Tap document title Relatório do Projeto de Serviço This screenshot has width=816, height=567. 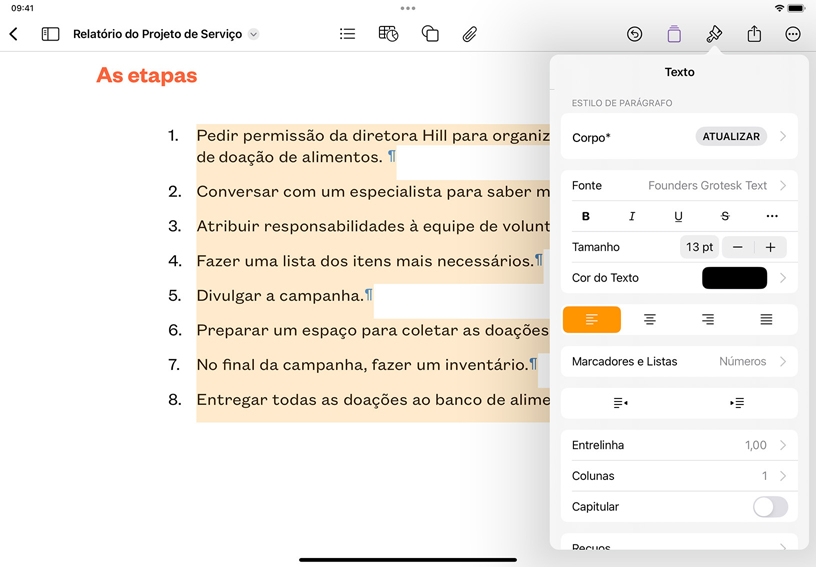[x=158, y=34]
